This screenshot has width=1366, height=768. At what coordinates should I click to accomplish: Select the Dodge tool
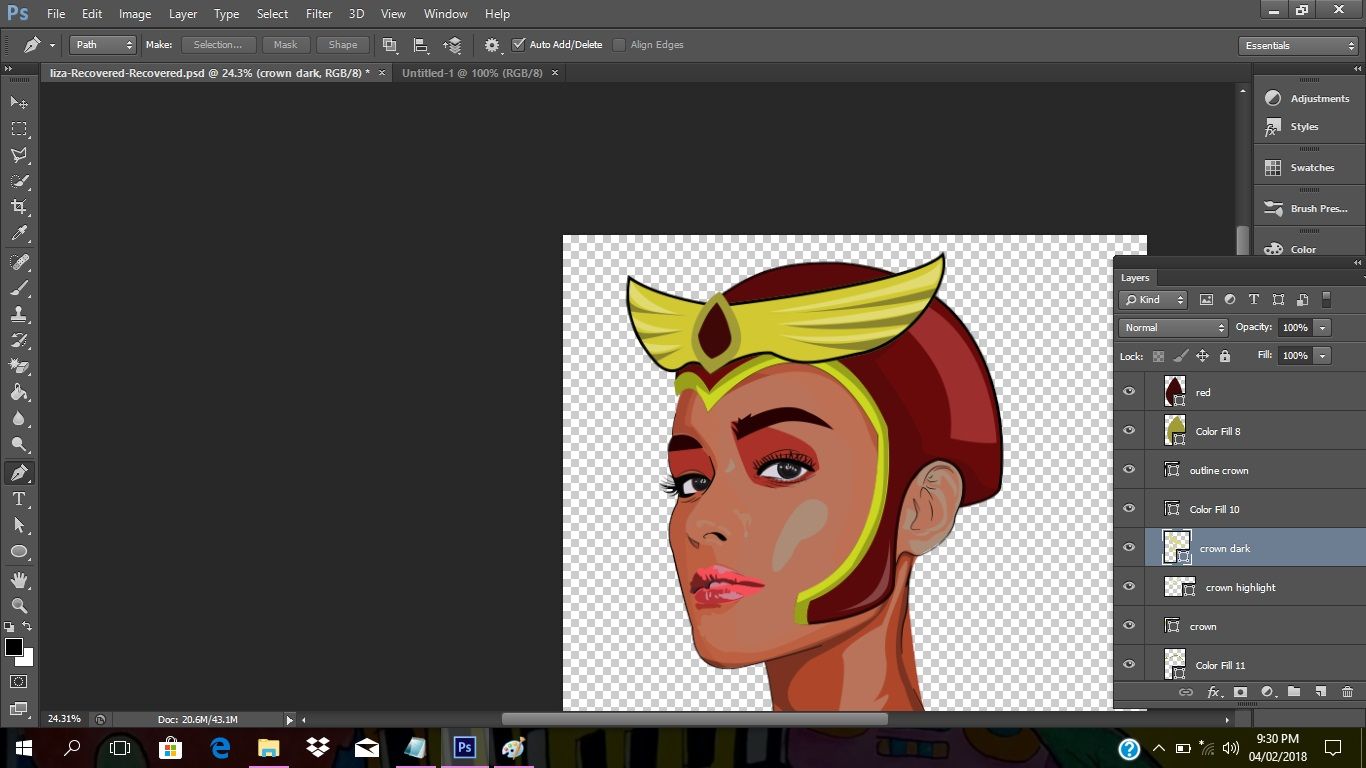point(19,444)
